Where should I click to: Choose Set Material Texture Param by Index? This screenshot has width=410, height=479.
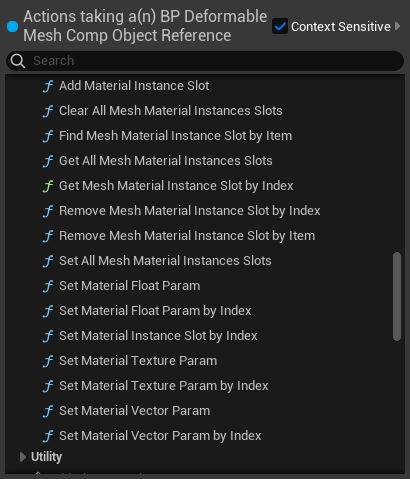coord(164,386)
